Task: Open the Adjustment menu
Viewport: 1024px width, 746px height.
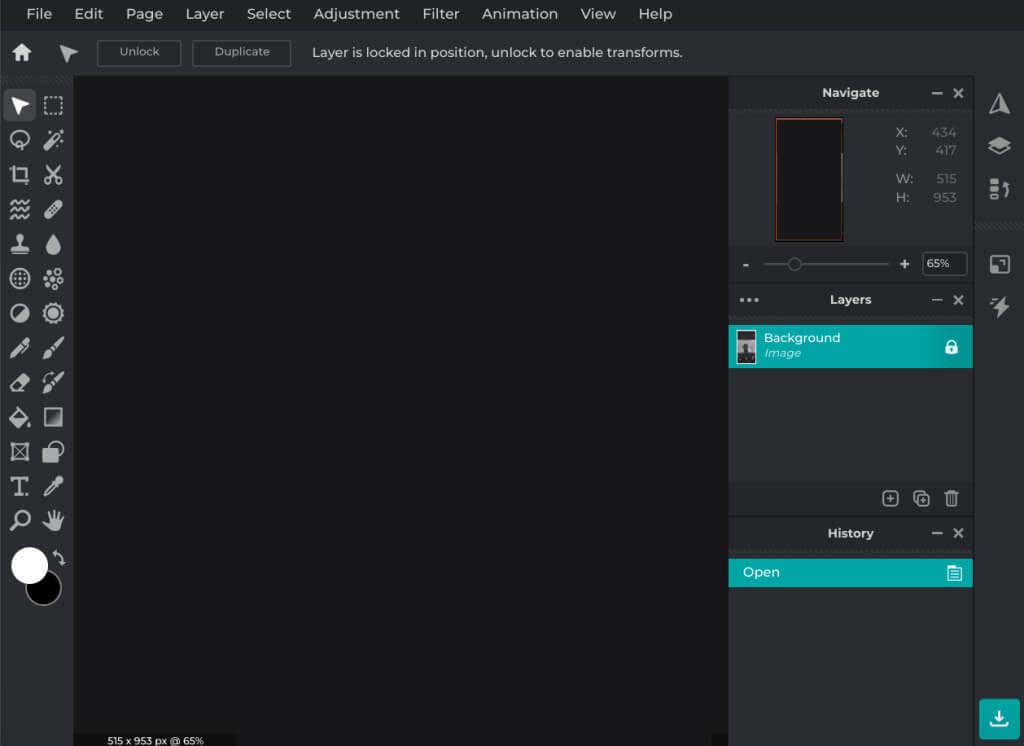Action: point(356,14)
